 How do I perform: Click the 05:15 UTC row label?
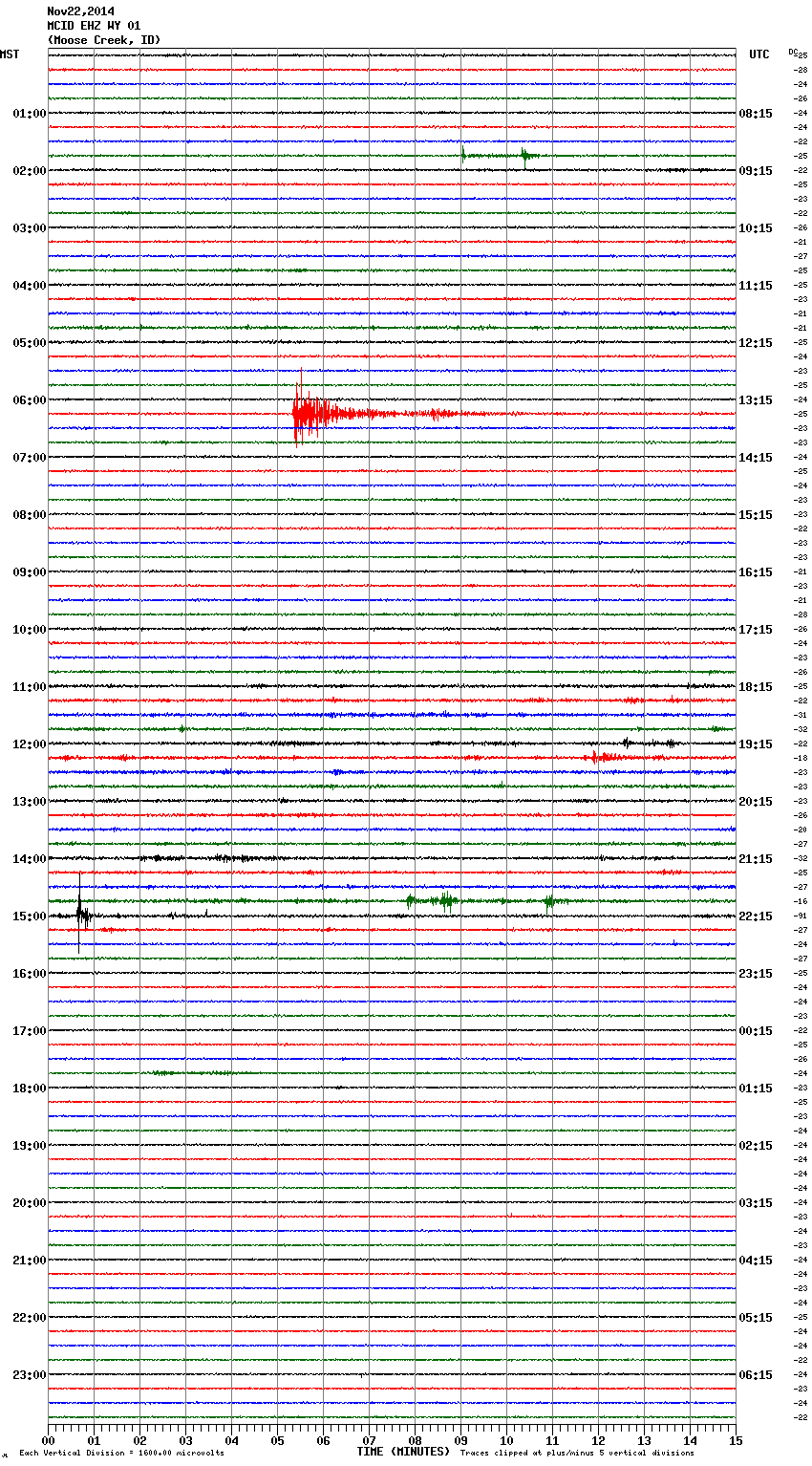point(756,1318)
